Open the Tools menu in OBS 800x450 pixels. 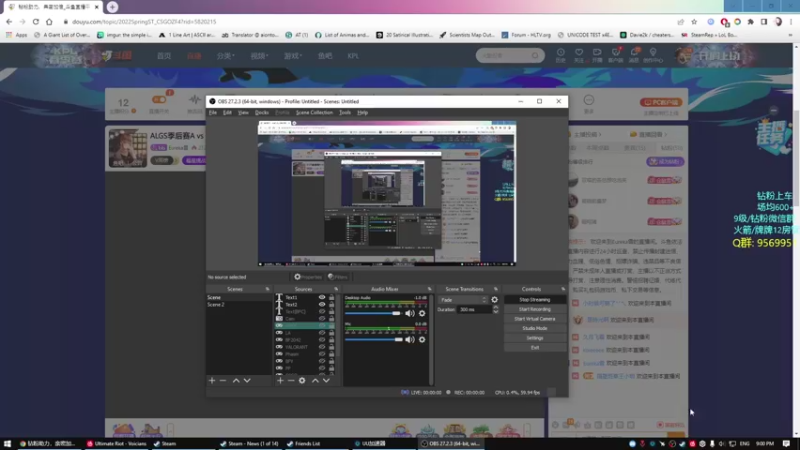tap(345, 113)
